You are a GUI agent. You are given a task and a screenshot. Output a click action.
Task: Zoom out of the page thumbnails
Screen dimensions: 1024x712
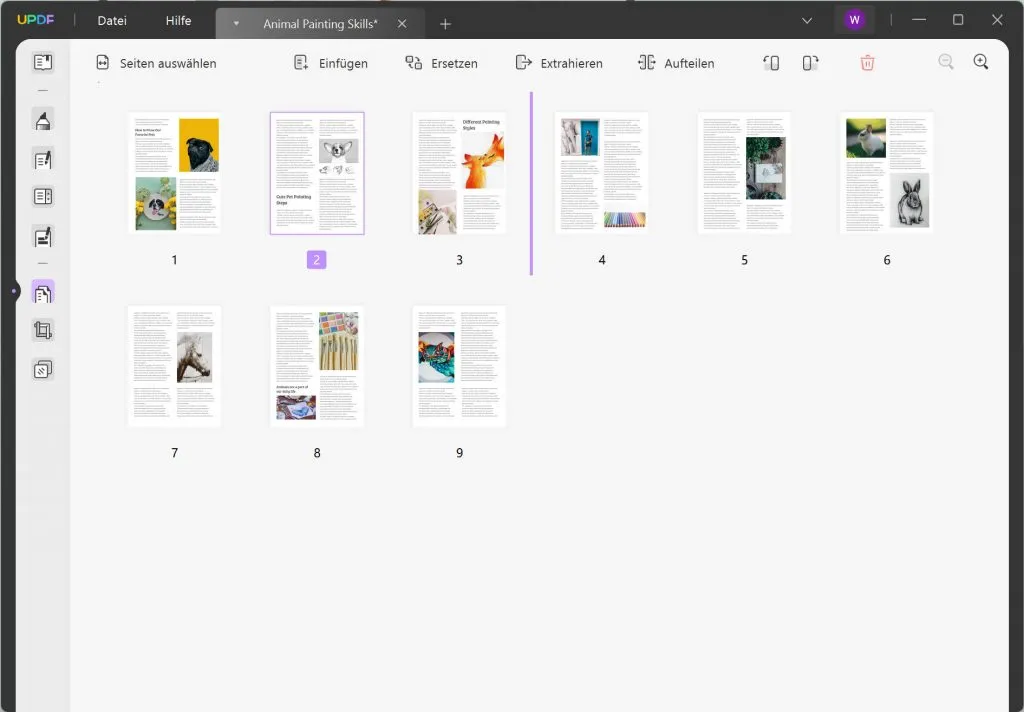[946, 62]
